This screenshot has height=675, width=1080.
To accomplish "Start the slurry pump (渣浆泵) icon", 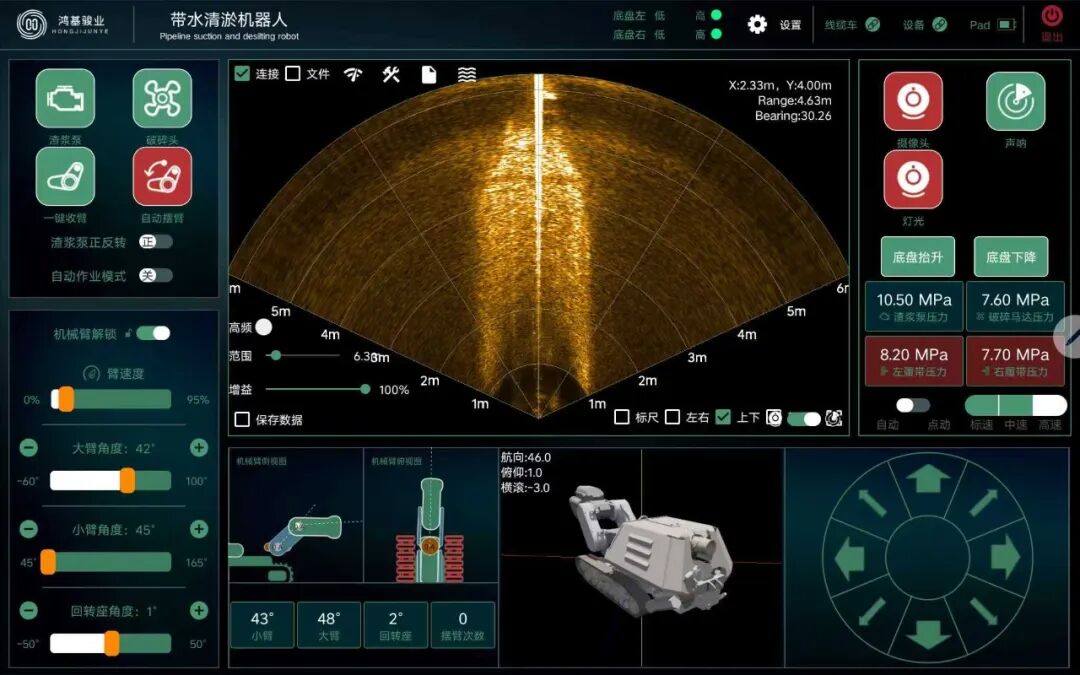I will (65, 98).
